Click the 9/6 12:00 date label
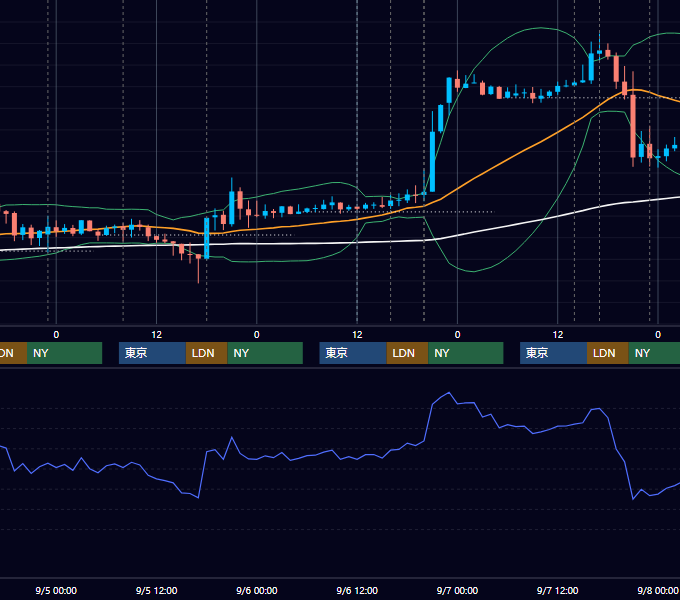This screenshot has height=600, width=680. 357,590
